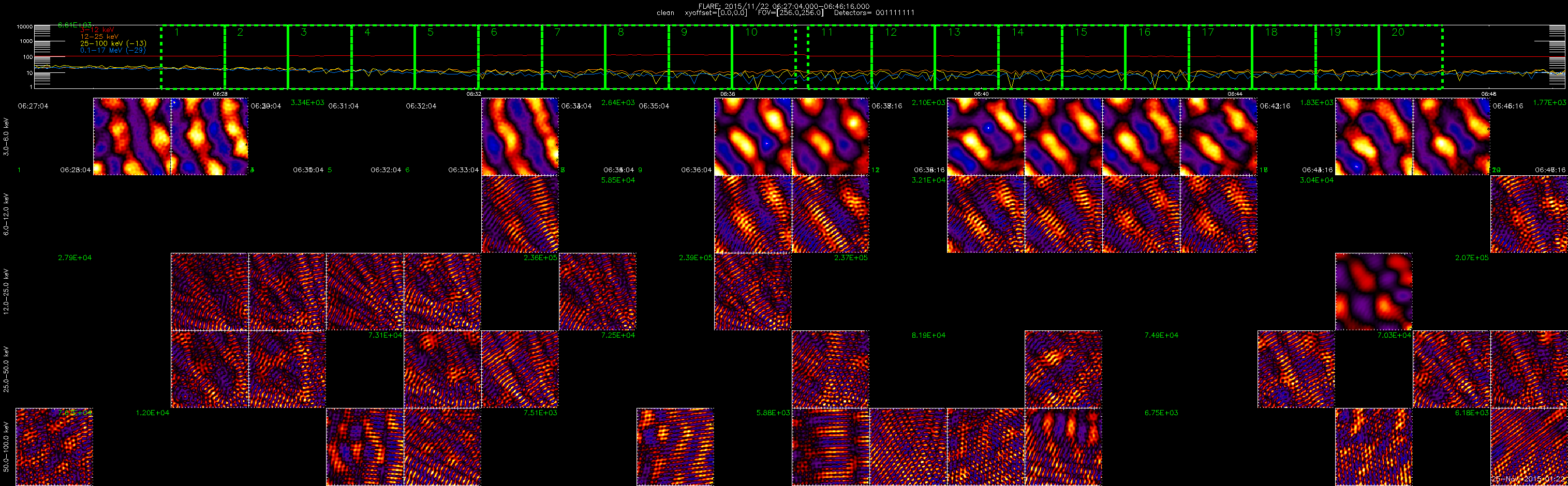The image size is (1568, 486).
Task: Open 3-6 keV image between 3.34E+03 and 2.64E+03
Action: pyautogui.click(x=520, y=136)
